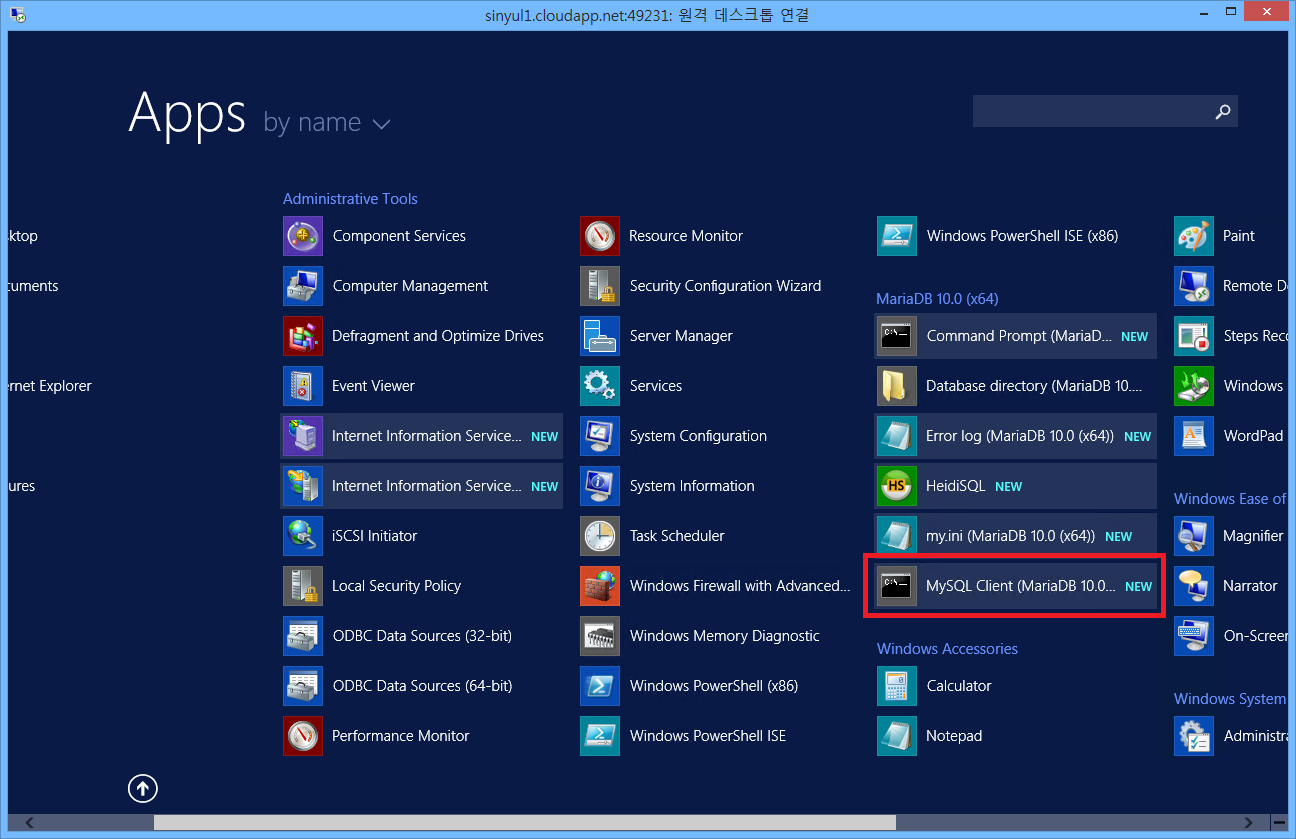Launch Performance Monitor icon
1296x839 pixels.
pos(303,736)
